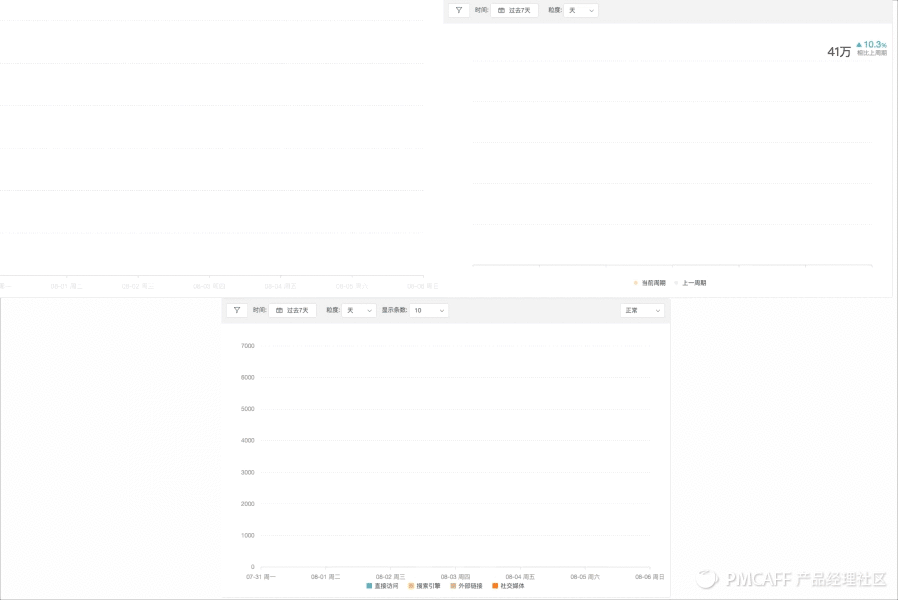Click the 07-31 周一 axis label in bottom chart
The height and width of the screenshot is (600, 898).
pos(261,577)
